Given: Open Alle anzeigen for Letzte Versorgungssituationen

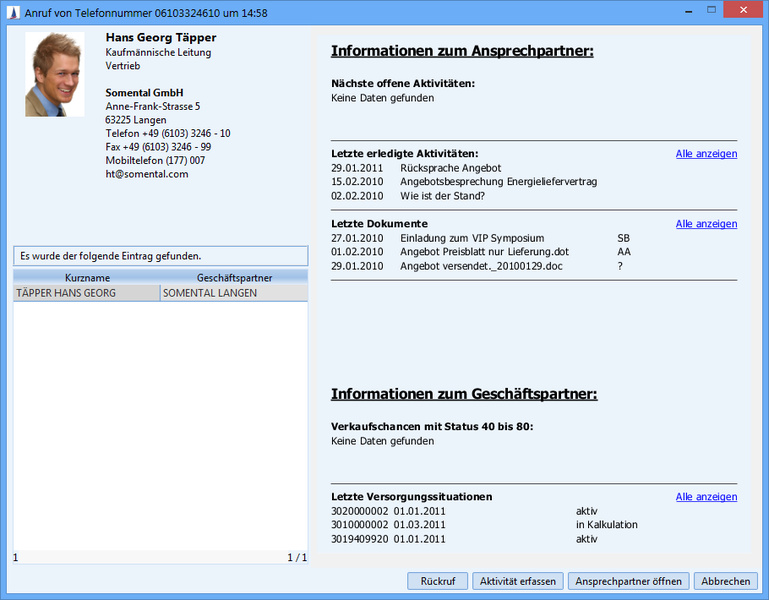Looking at the screenshot, I should (706, 497).
